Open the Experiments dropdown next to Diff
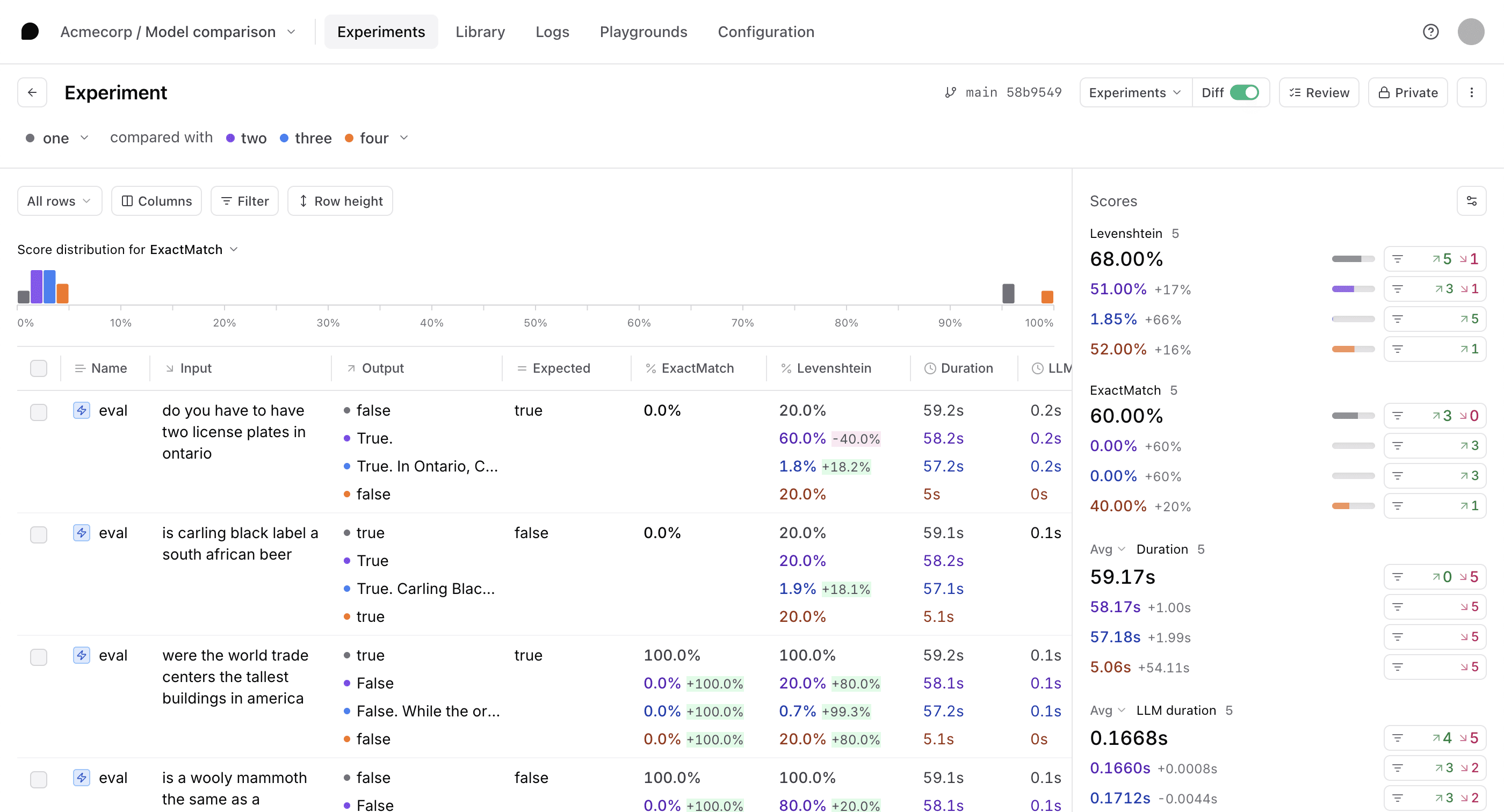 click(x=1134, y=92)
